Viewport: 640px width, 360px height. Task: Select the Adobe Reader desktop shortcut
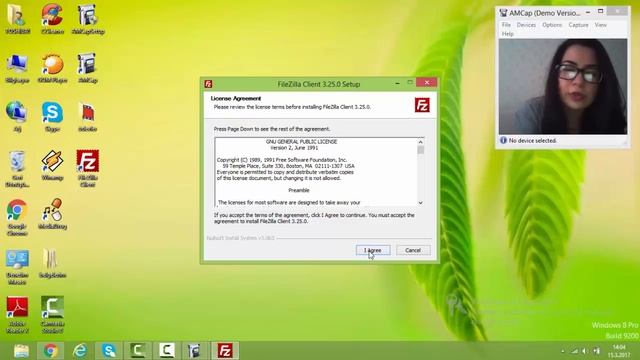click(x=17, y=315)
